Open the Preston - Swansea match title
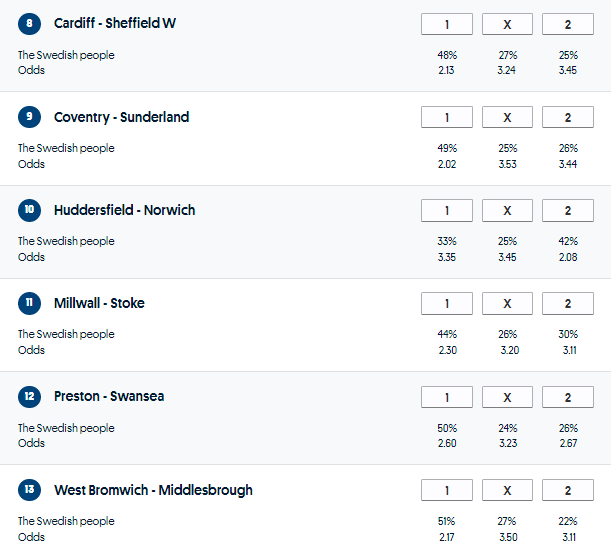Viewport: 611px width, 557px height. coord(109,397)
